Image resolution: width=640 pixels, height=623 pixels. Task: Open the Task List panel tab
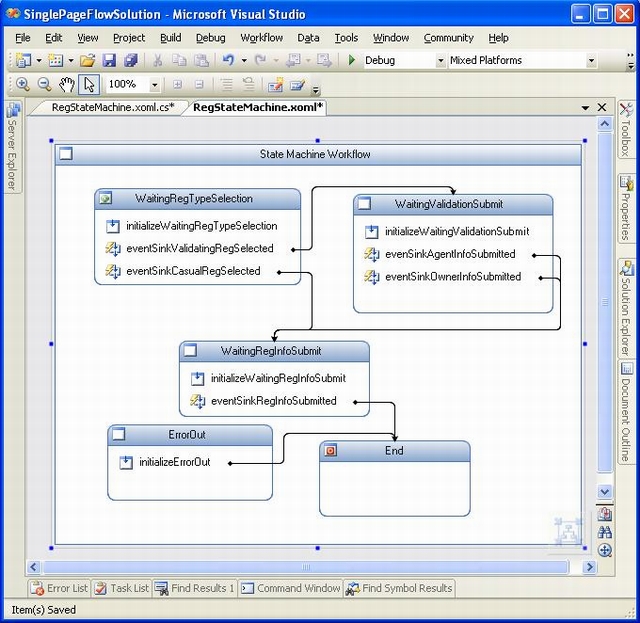122,588
